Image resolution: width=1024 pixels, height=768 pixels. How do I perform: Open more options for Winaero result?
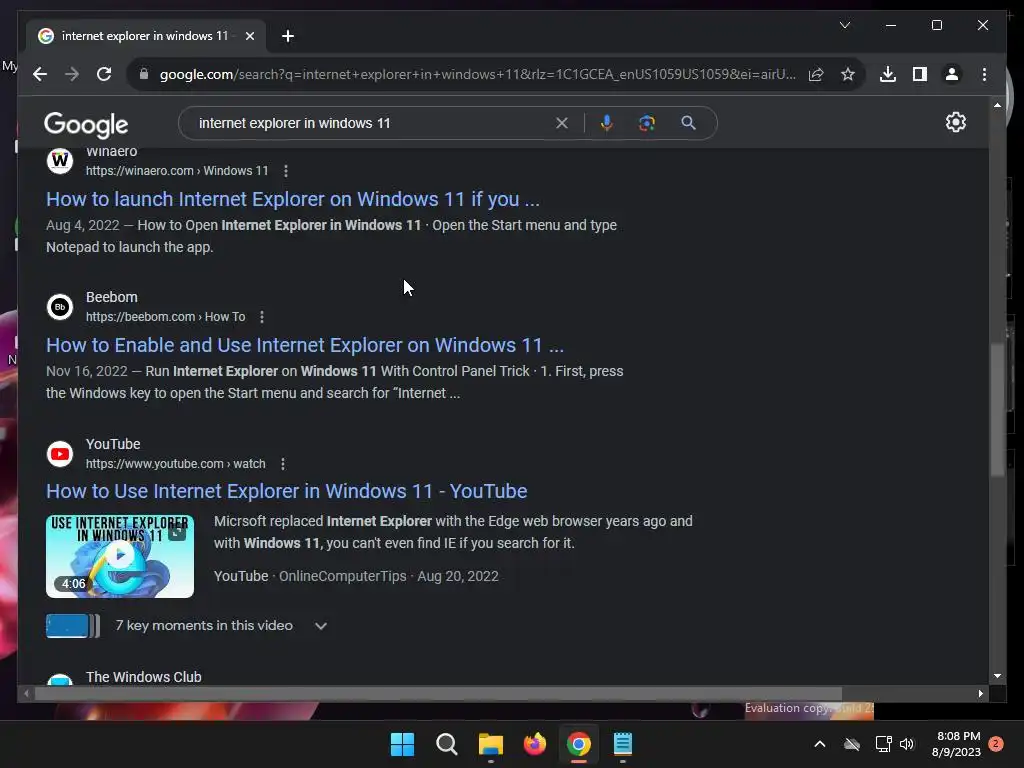pyautogui.click(x=286, y=171)
